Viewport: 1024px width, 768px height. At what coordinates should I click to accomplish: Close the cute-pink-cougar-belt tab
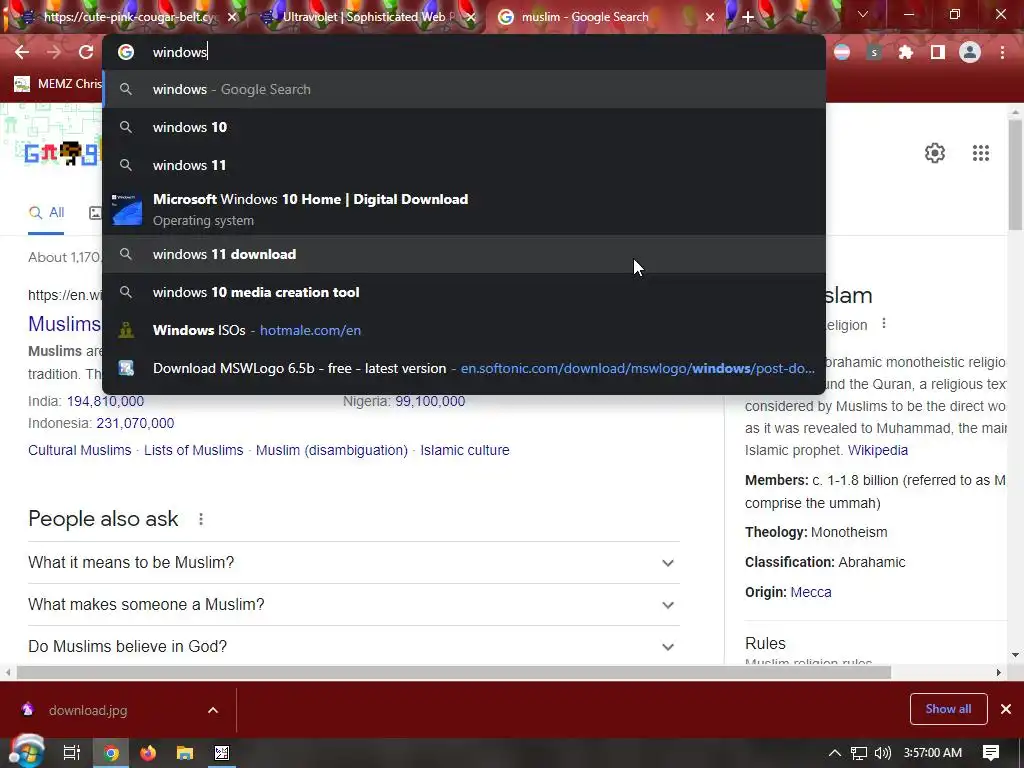pos(232,18)
